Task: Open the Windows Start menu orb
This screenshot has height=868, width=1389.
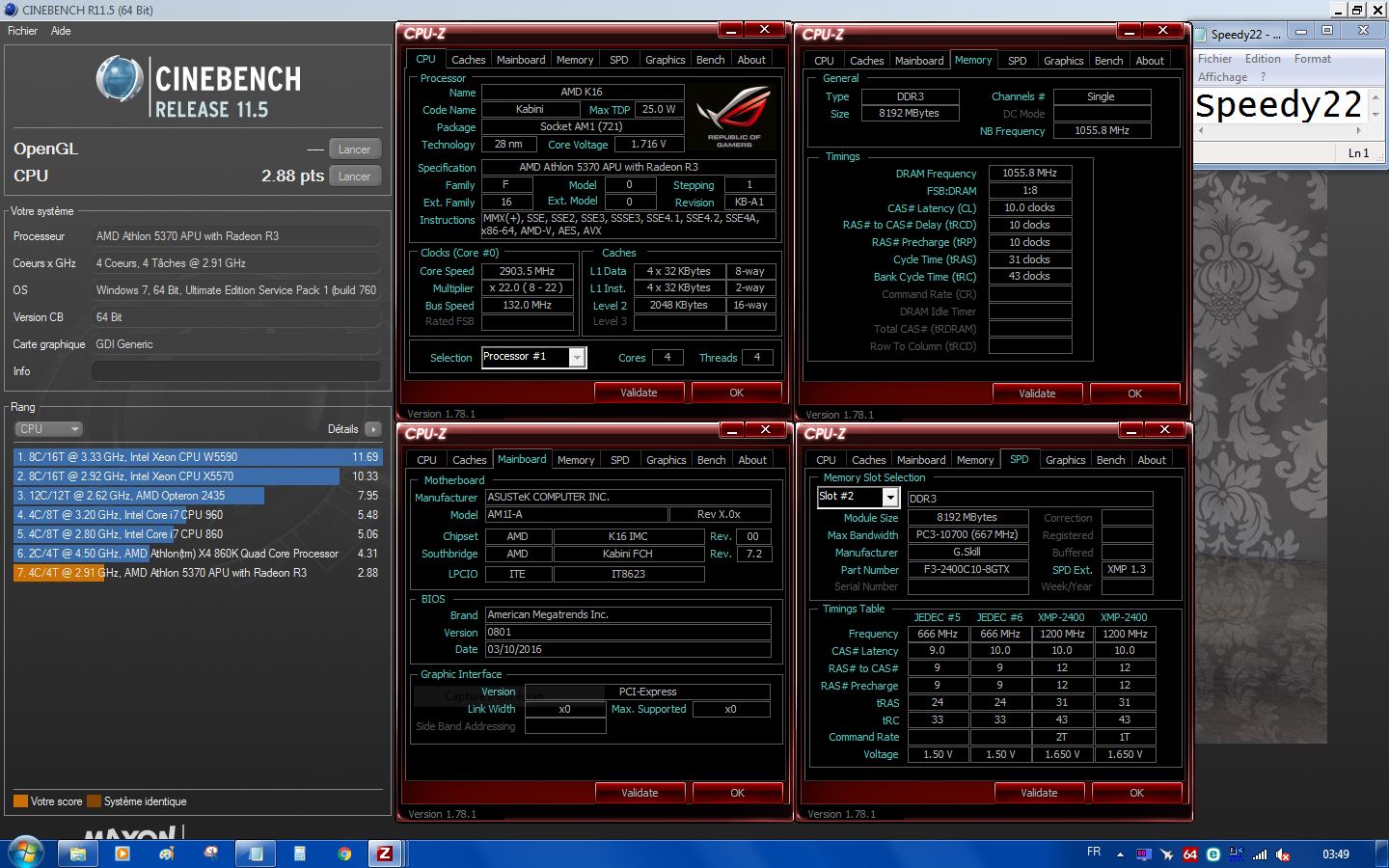Action: [26, 853]
